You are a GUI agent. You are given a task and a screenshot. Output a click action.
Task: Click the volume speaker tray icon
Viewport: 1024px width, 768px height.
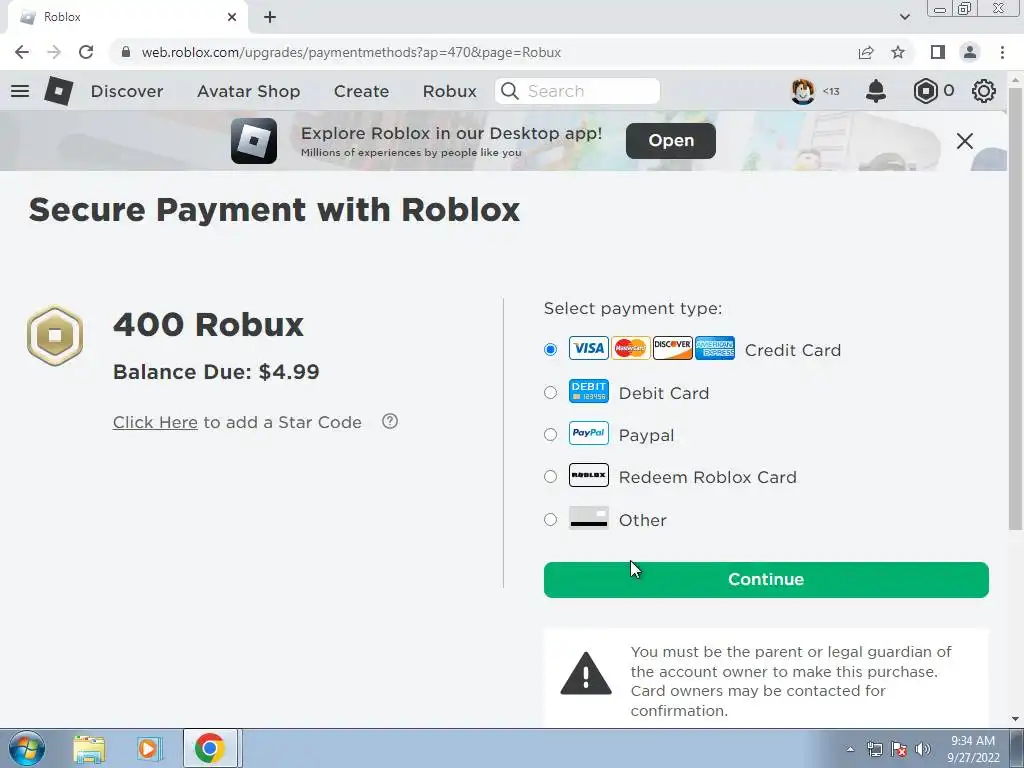(x=923, y=749)
